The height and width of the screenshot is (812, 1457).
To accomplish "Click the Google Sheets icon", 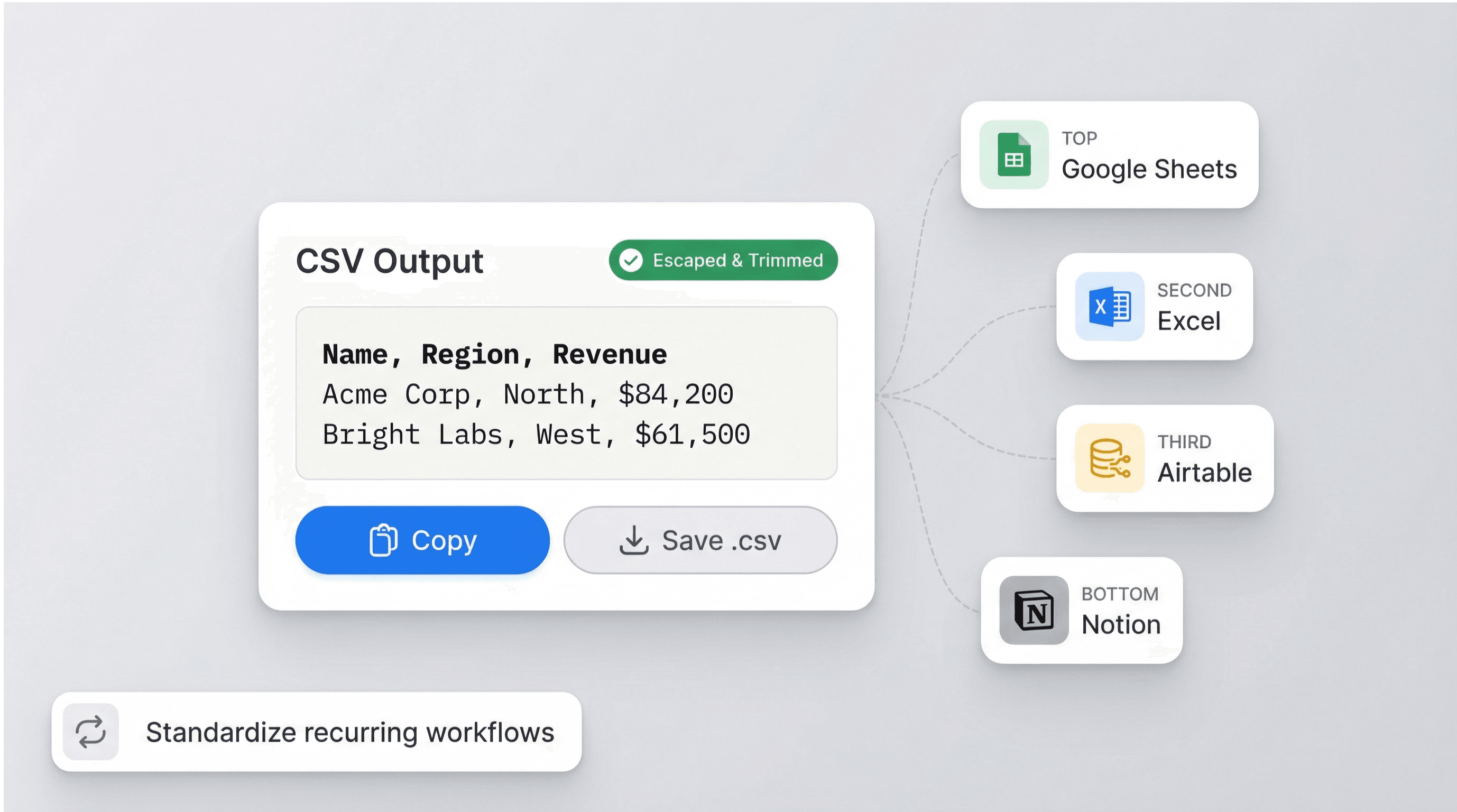I will pyautogui.click(x=1013, y=154).
